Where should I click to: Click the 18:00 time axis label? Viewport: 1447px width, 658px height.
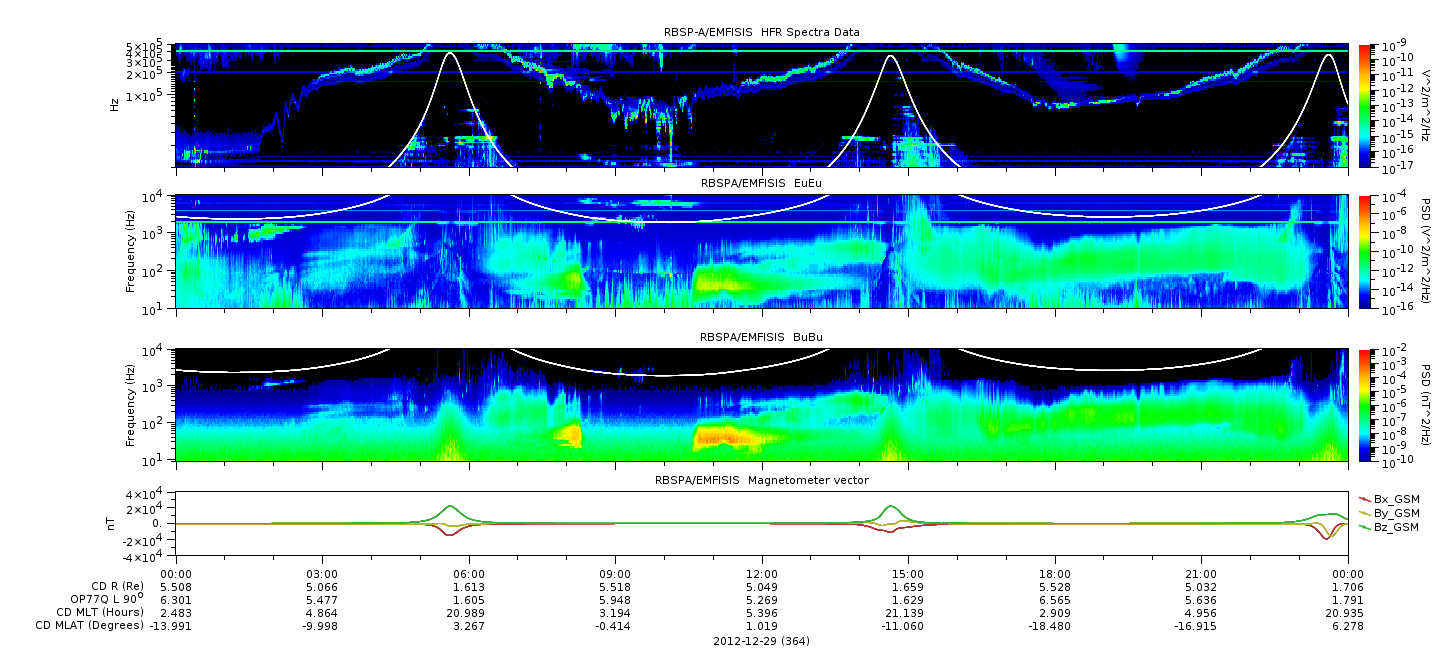[x=1055, y=573]
